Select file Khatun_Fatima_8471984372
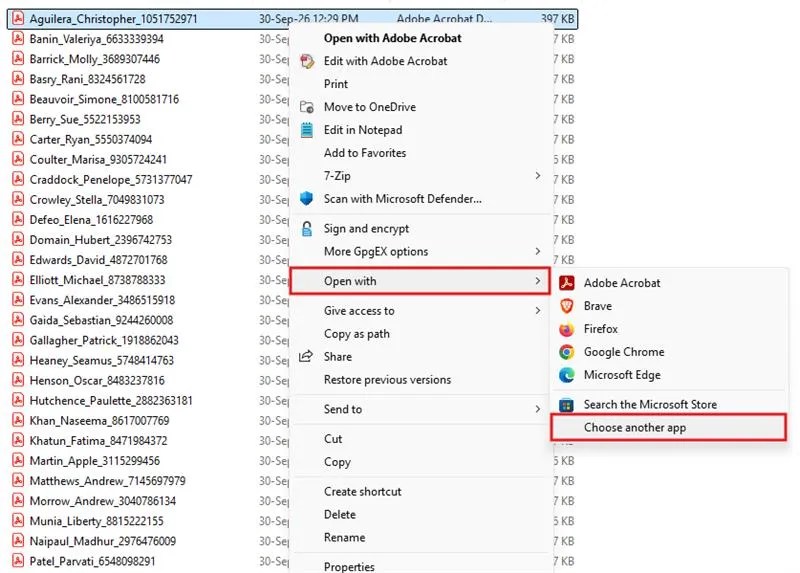Image resolution: width=800 pixels, height=573 pixels. 98,440
